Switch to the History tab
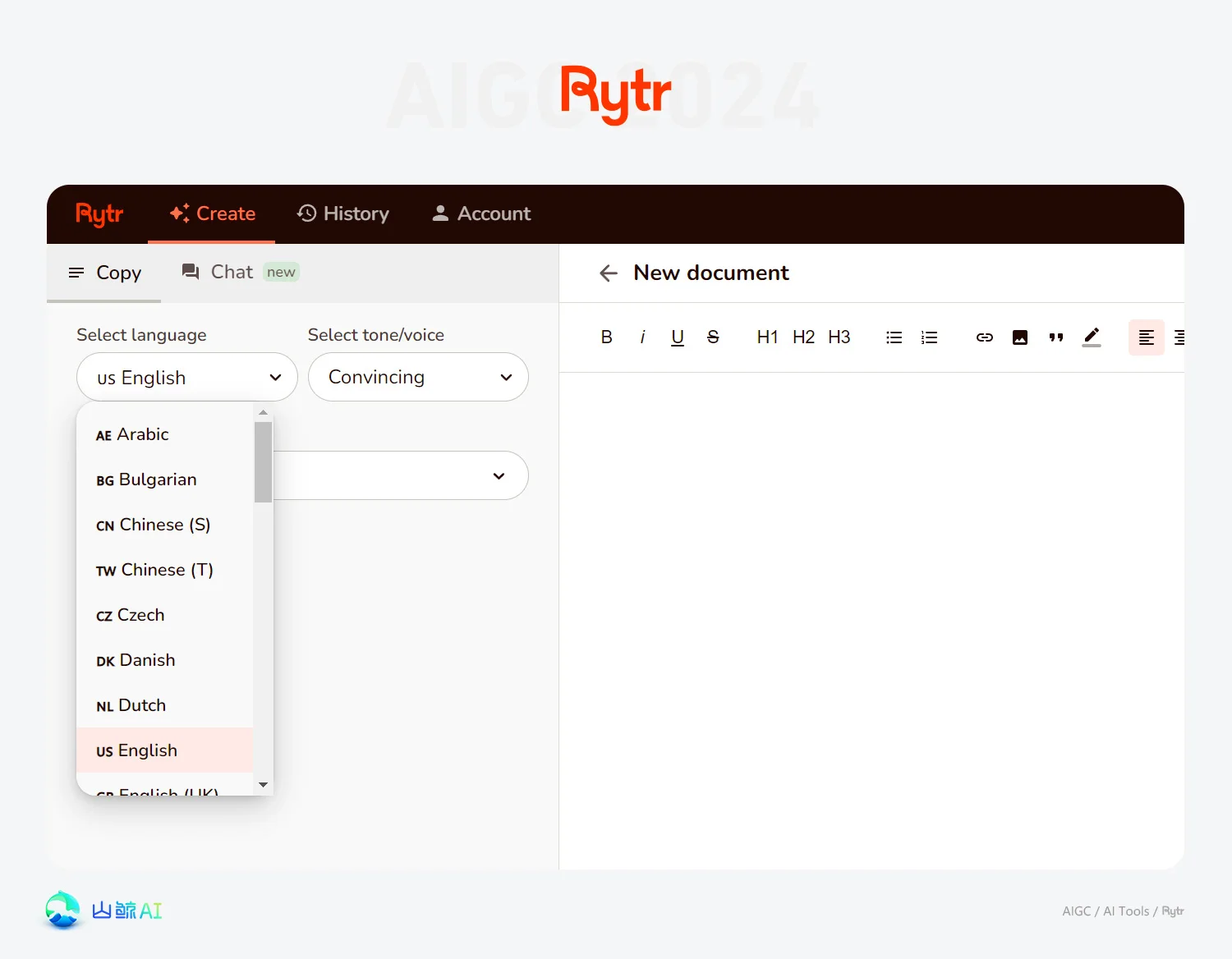The width and height of the screenshot is (1232, 959). [x=343, y=214]
